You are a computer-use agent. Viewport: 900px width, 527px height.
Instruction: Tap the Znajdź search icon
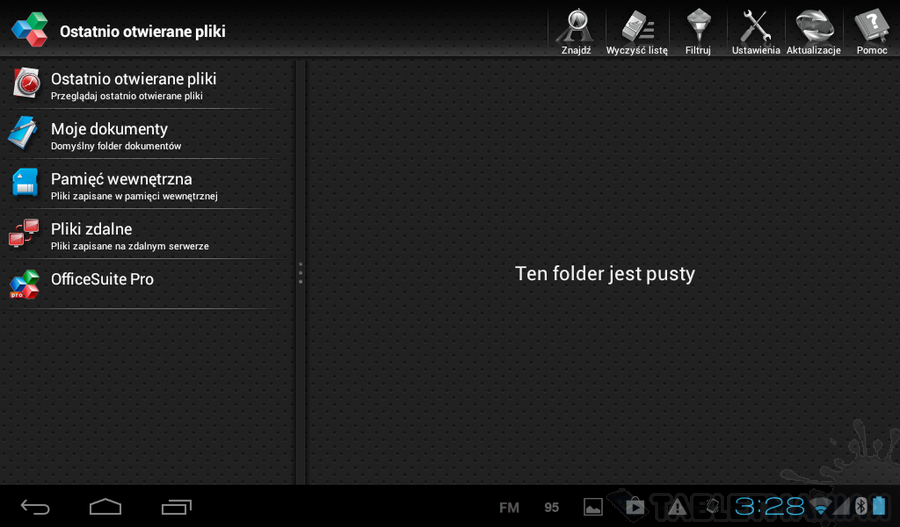point(576,30)
